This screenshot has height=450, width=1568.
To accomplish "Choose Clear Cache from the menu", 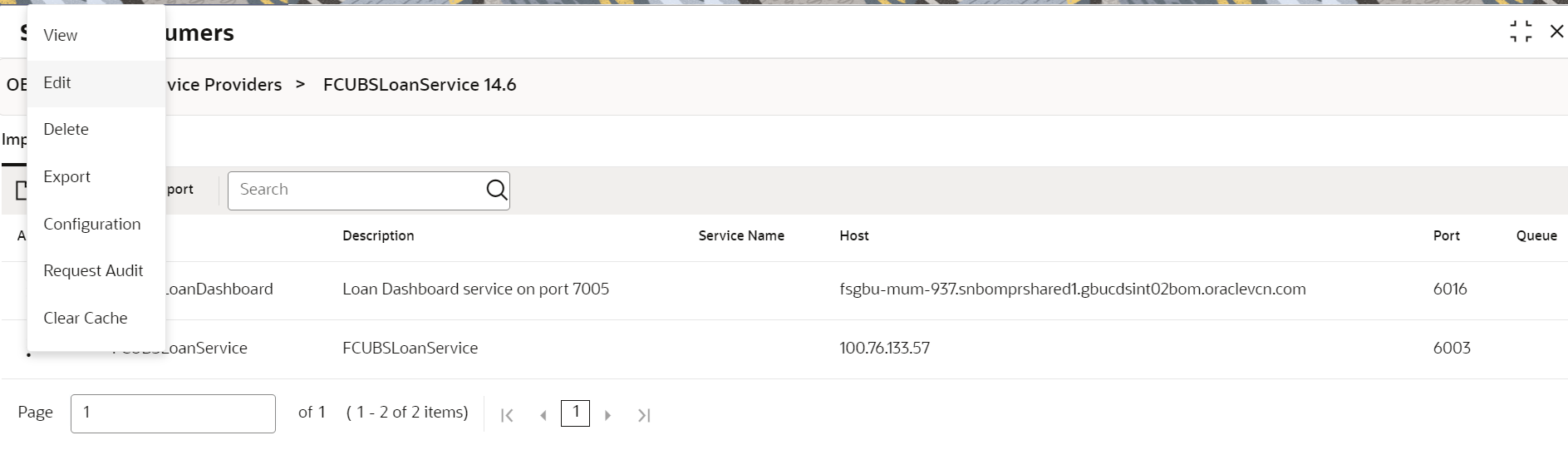I will coord(85,319).
